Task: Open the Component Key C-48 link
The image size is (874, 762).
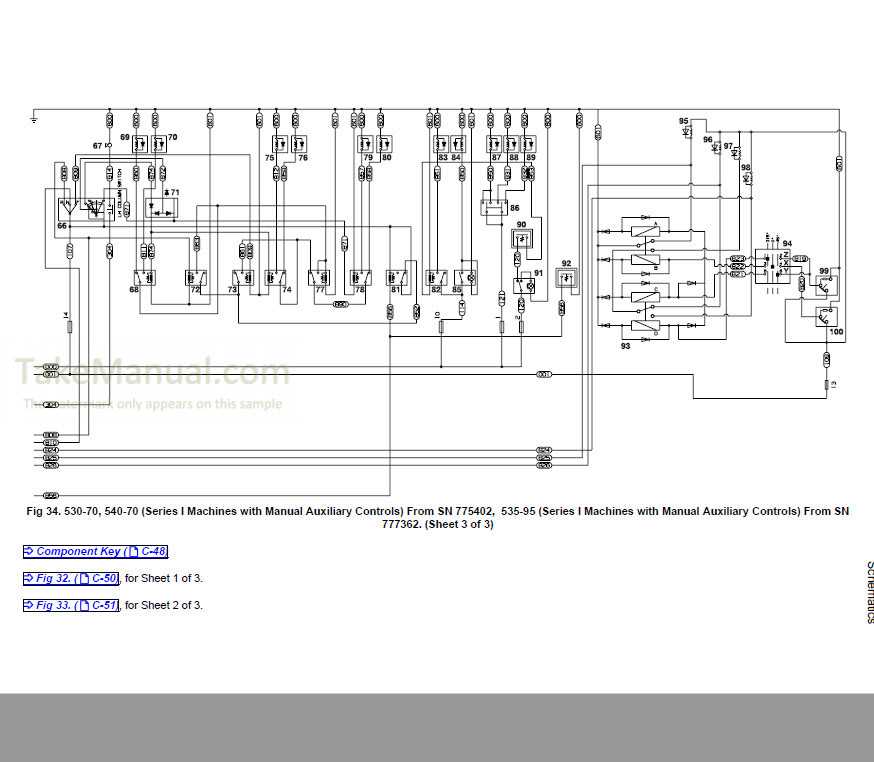Action: coord(95,551)
